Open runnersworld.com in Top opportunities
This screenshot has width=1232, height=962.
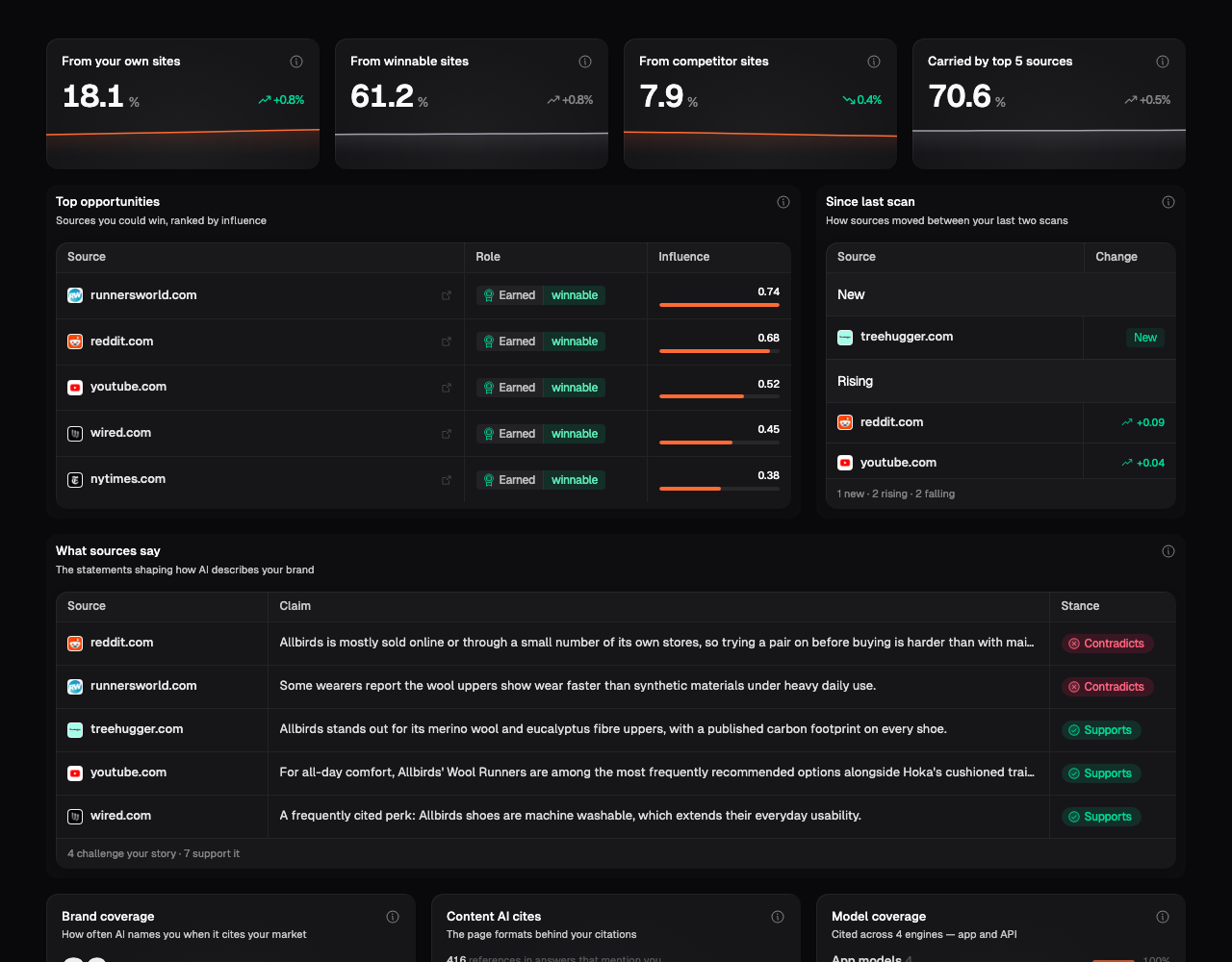click(x=143, y=295)
